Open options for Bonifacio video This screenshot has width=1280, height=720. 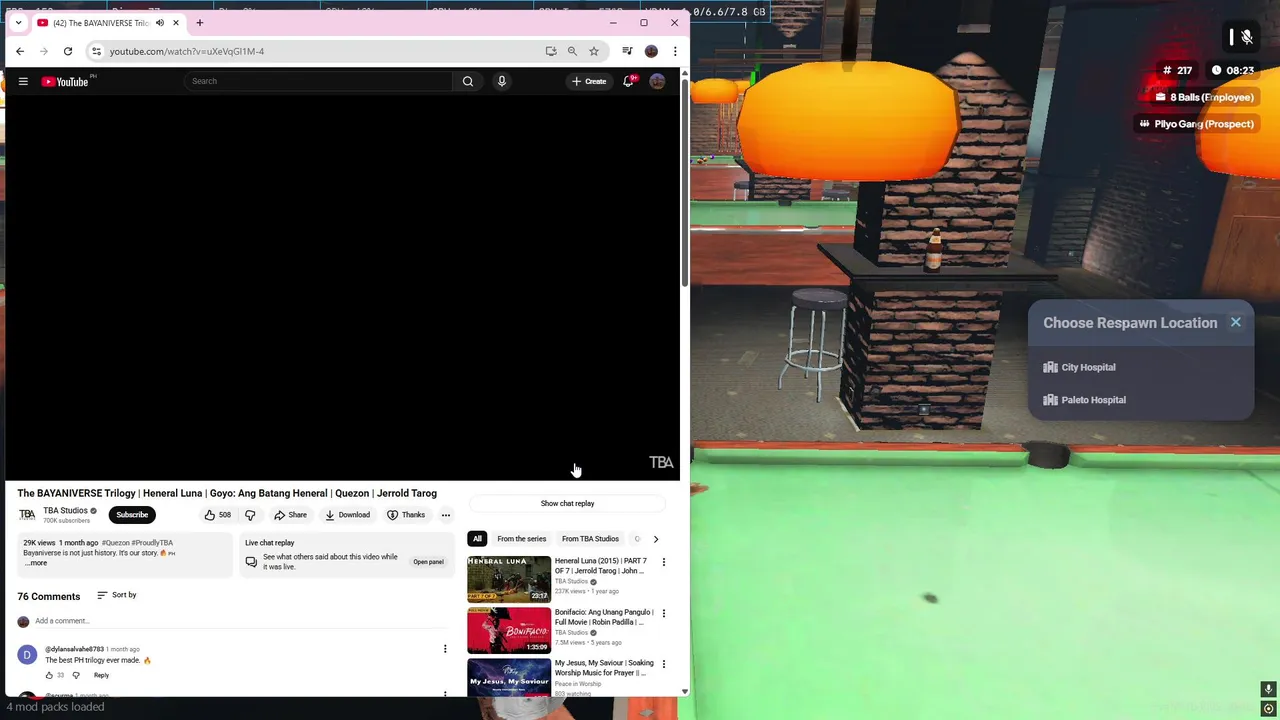[x=663, y=613]
